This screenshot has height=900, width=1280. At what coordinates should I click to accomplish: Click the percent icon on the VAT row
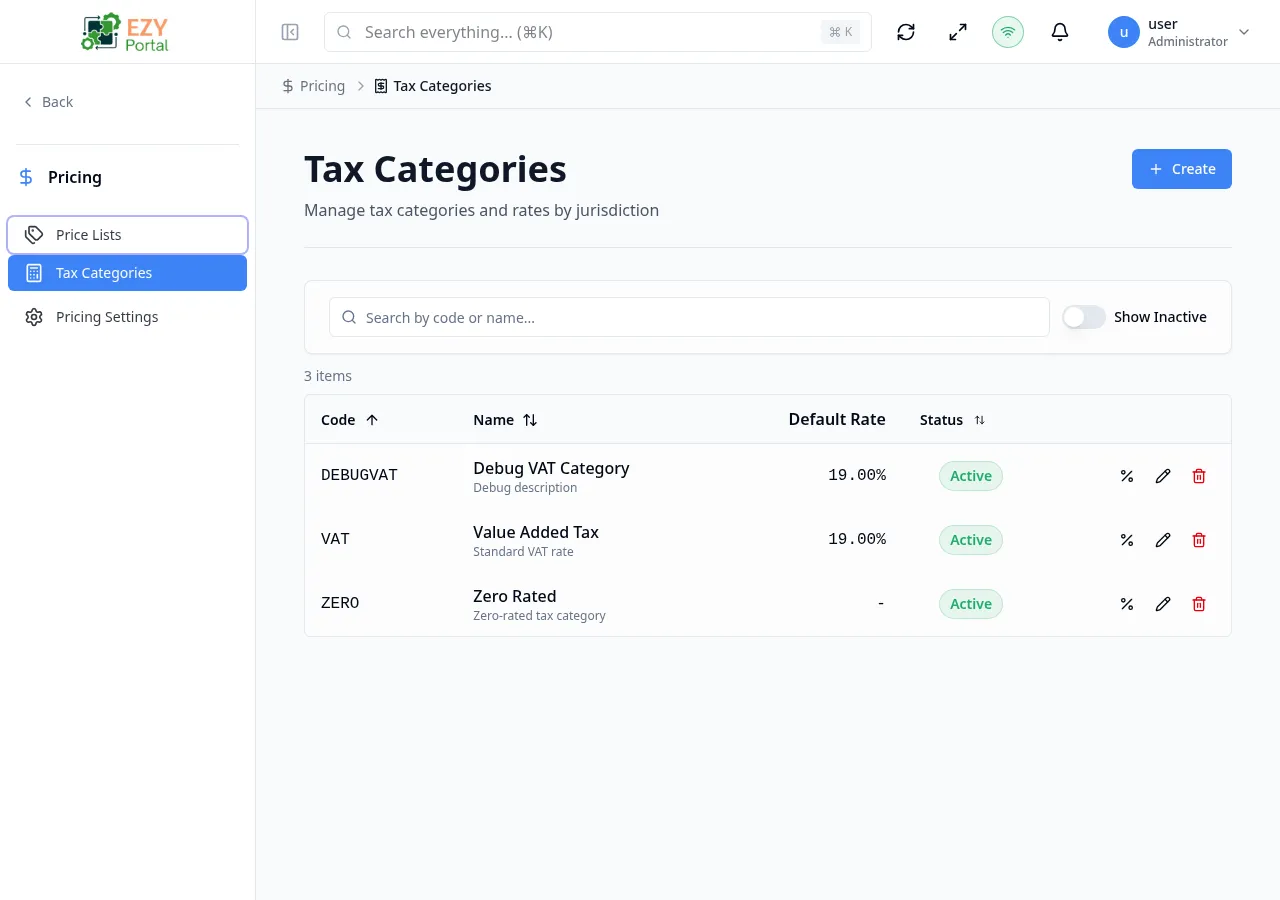click(1127, 540)
